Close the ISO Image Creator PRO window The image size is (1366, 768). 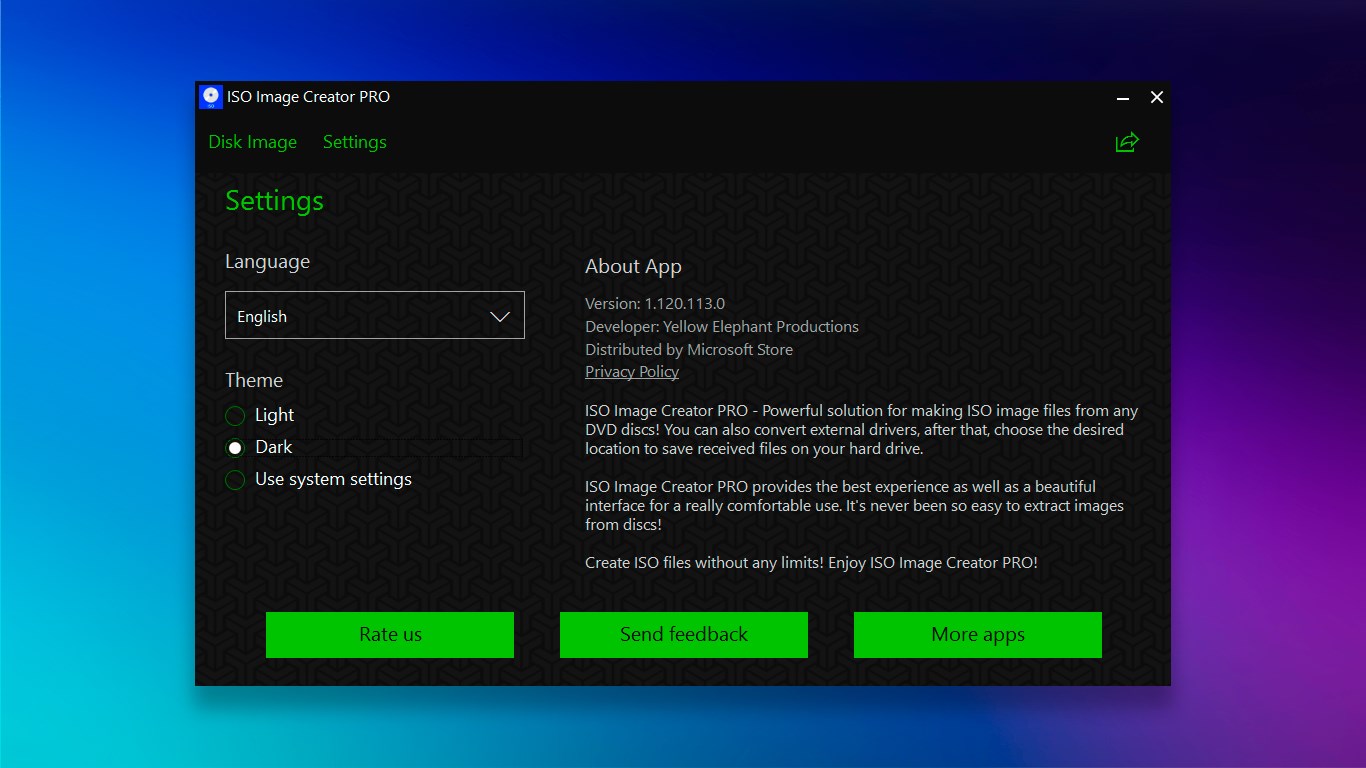click(1157, 97)
